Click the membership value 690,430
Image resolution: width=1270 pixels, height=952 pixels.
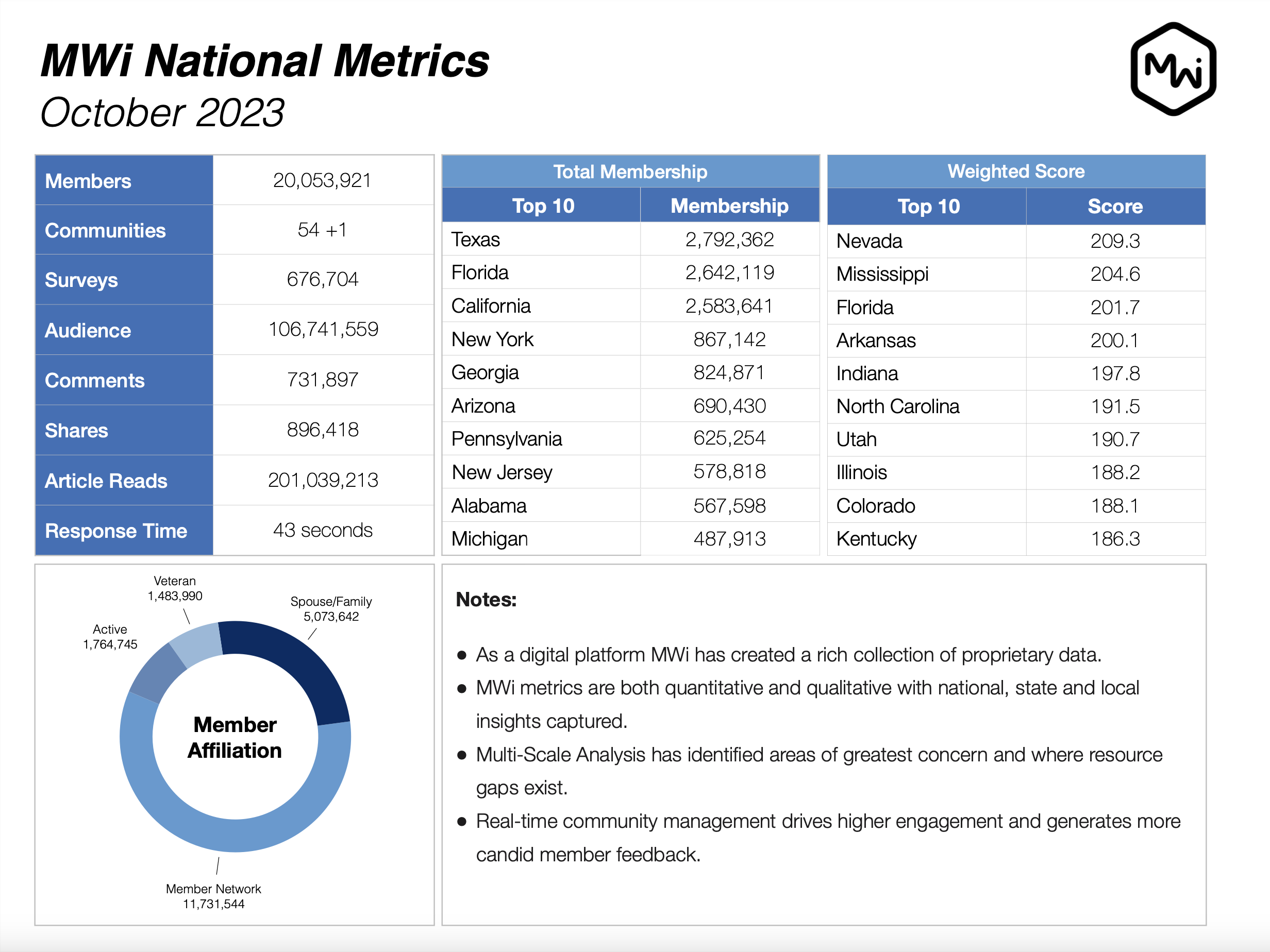pos(730,406)
